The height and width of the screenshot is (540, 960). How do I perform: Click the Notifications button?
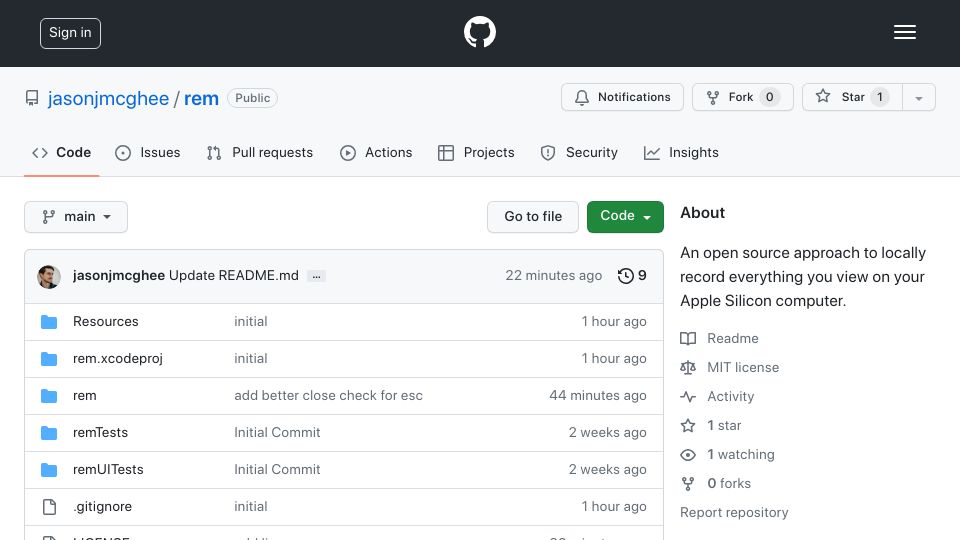622,97
